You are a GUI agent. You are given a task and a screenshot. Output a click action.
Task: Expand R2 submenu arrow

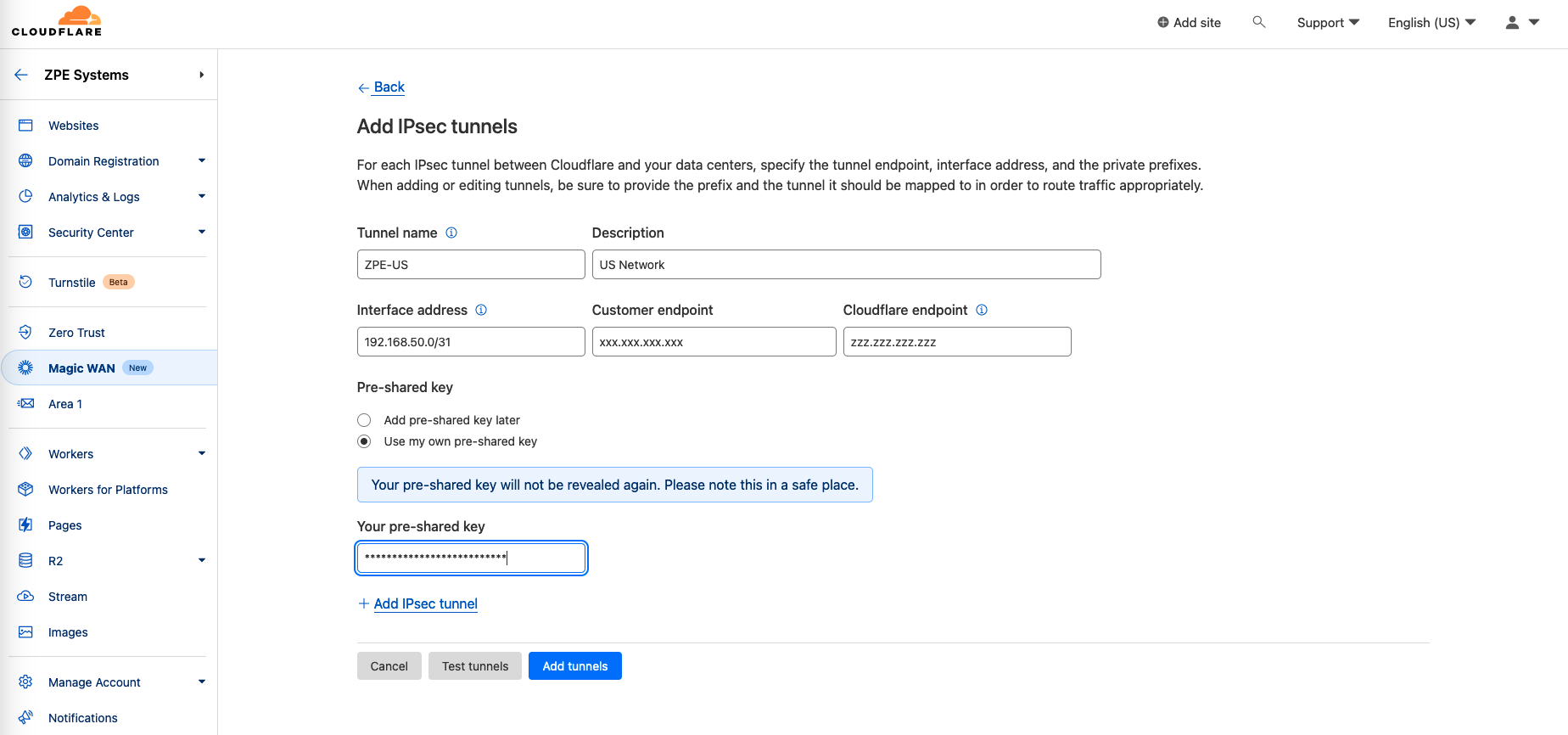[x=202, y=560]
